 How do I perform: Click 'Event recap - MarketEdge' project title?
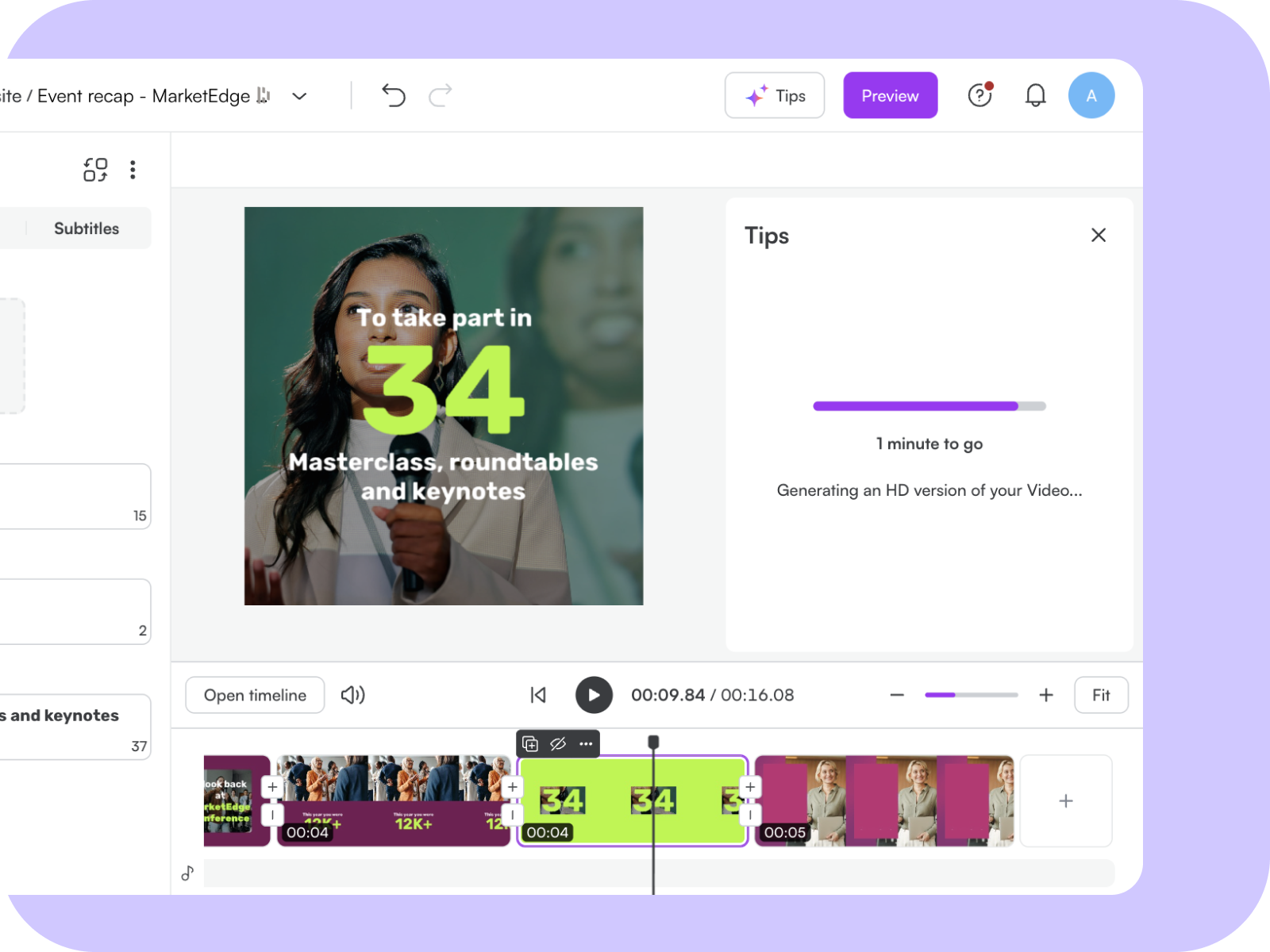[x=144, y=96]
